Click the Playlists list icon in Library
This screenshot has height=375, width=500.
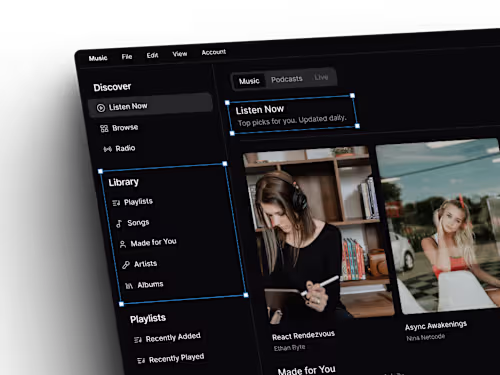point(116,203)
